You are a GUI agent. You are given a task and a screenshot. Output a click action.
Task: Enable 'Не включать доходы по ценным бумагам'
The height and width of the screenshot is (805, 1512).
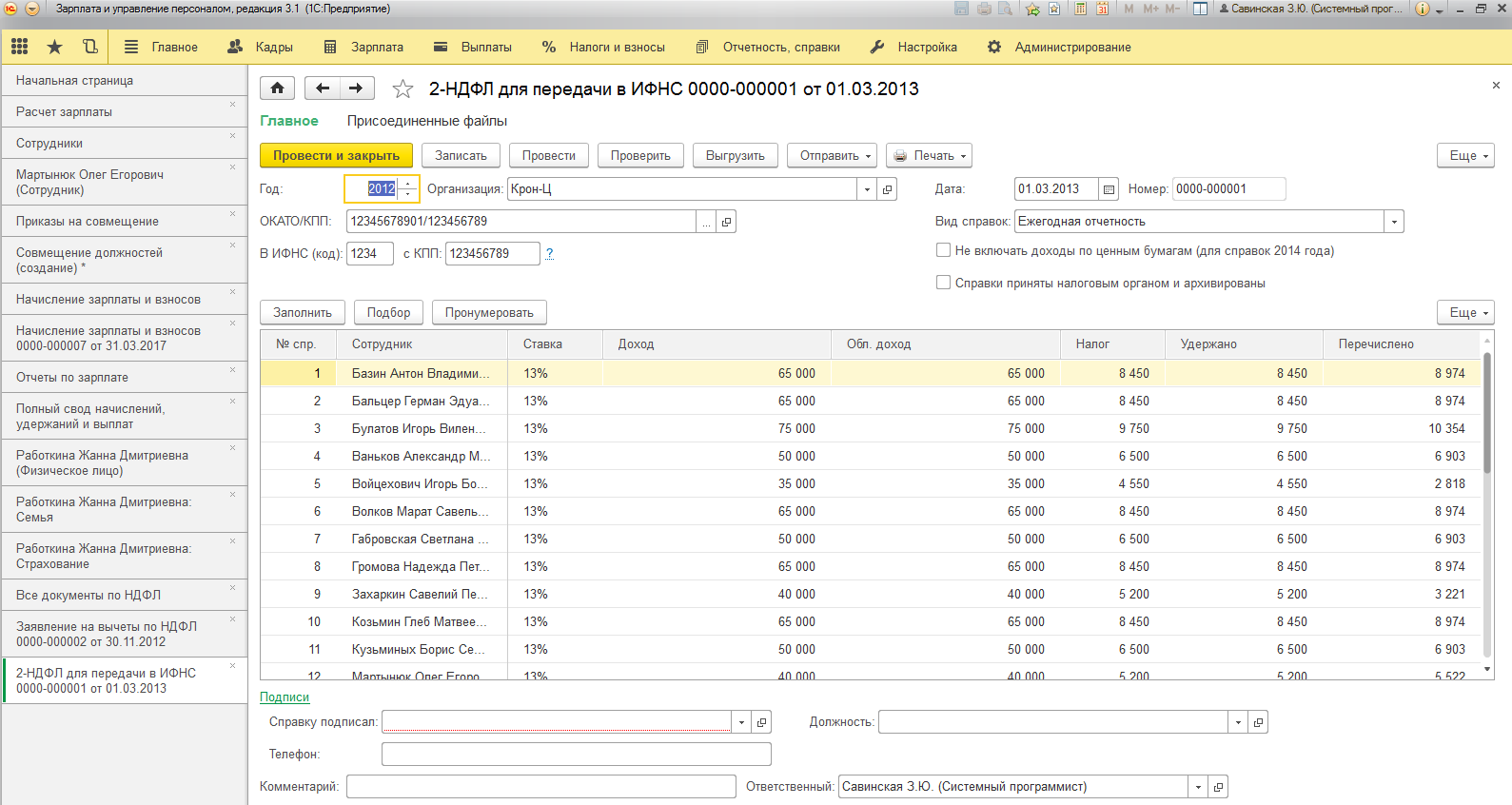coord(943,250)
